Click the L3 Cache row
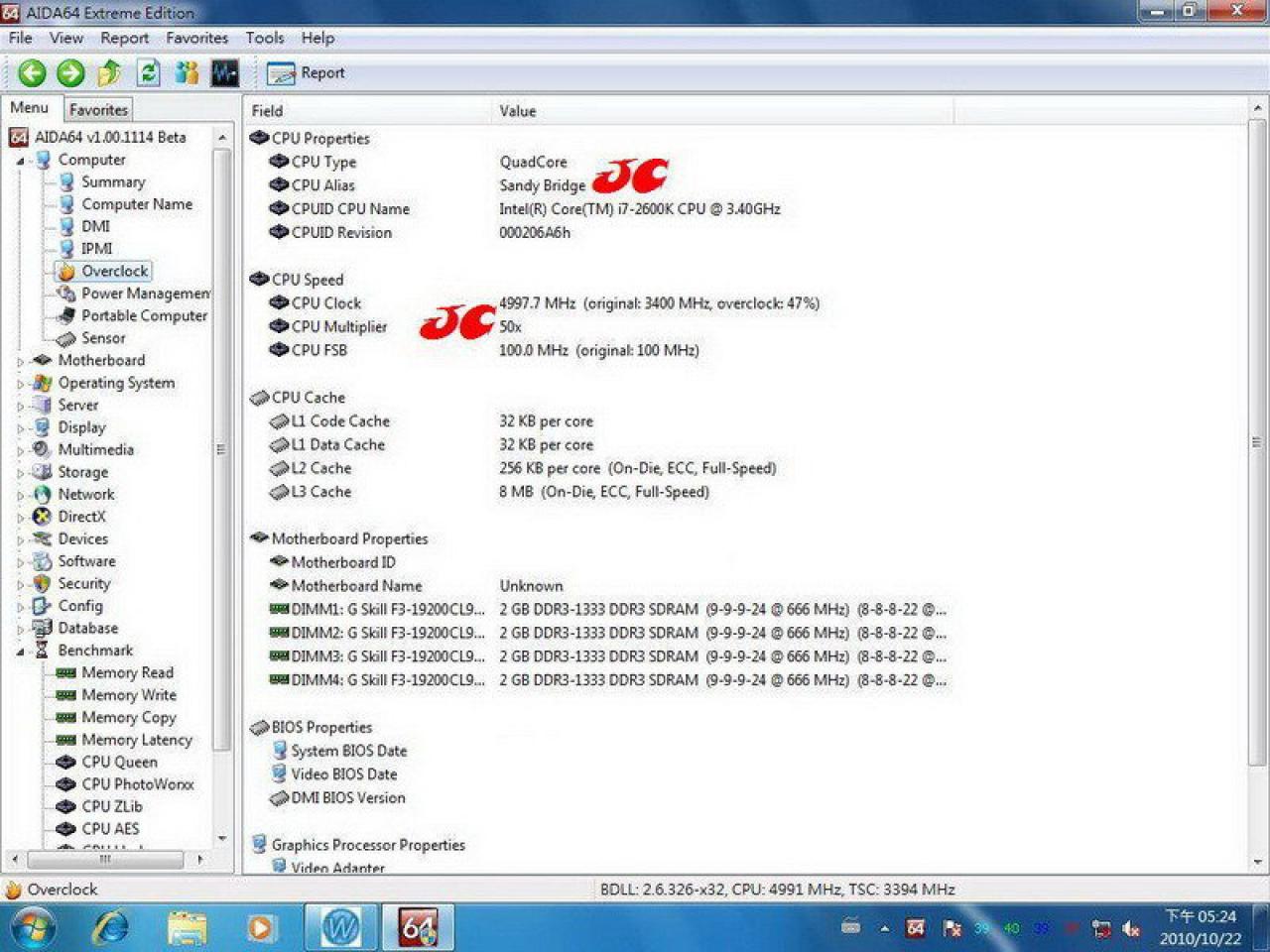Screen dimensions: 1270x952 (x=599, y=492)
